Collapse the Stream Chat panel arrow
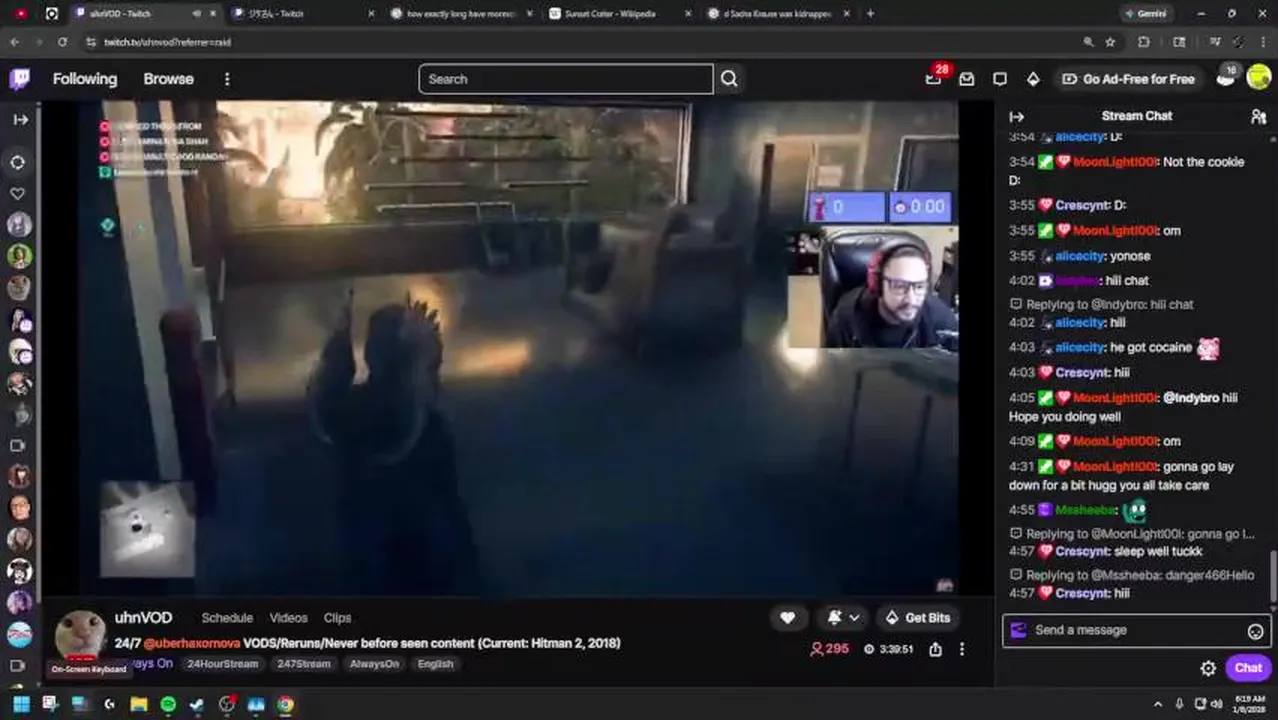The height and width of the screenshot is (720, 1278). point(1017,116)
